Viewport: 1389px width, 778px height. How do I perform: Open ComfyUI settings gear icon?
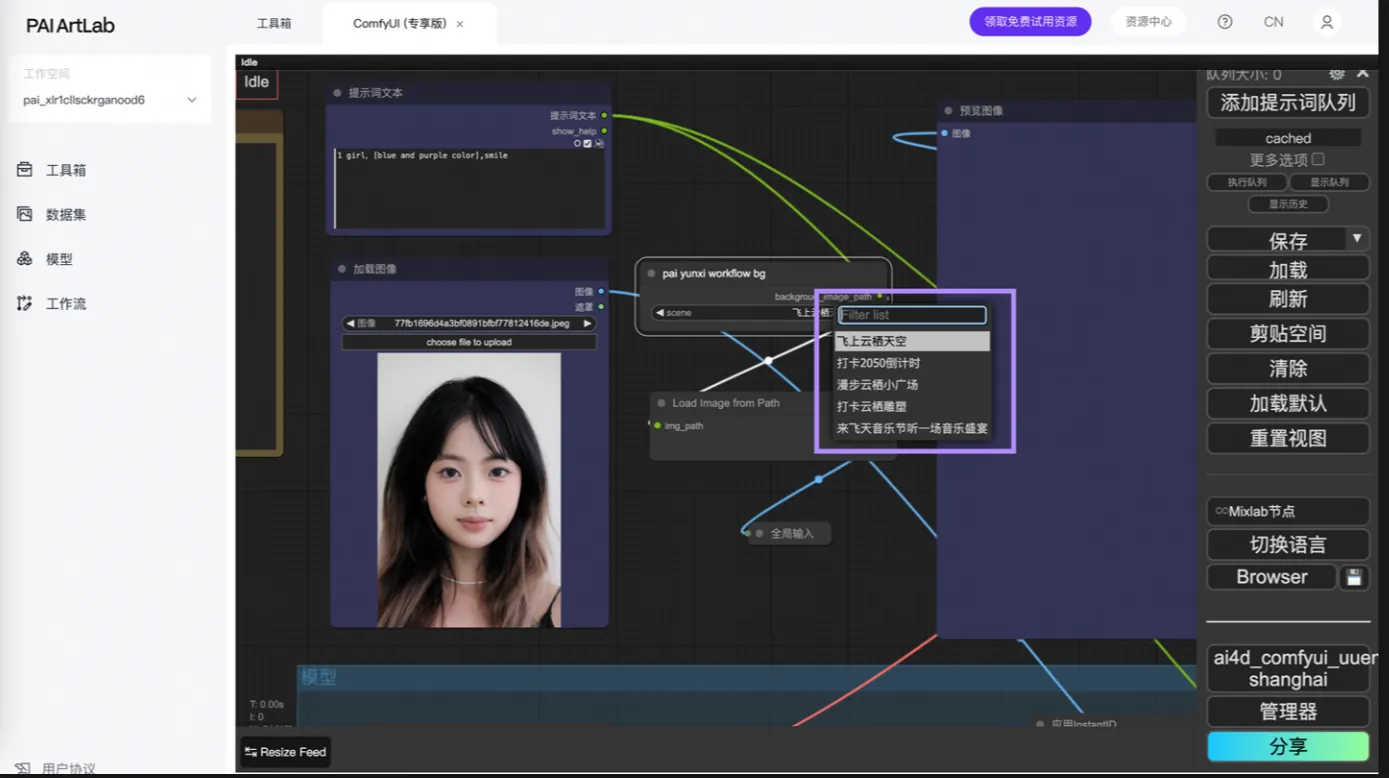[x=1336, y=74]
